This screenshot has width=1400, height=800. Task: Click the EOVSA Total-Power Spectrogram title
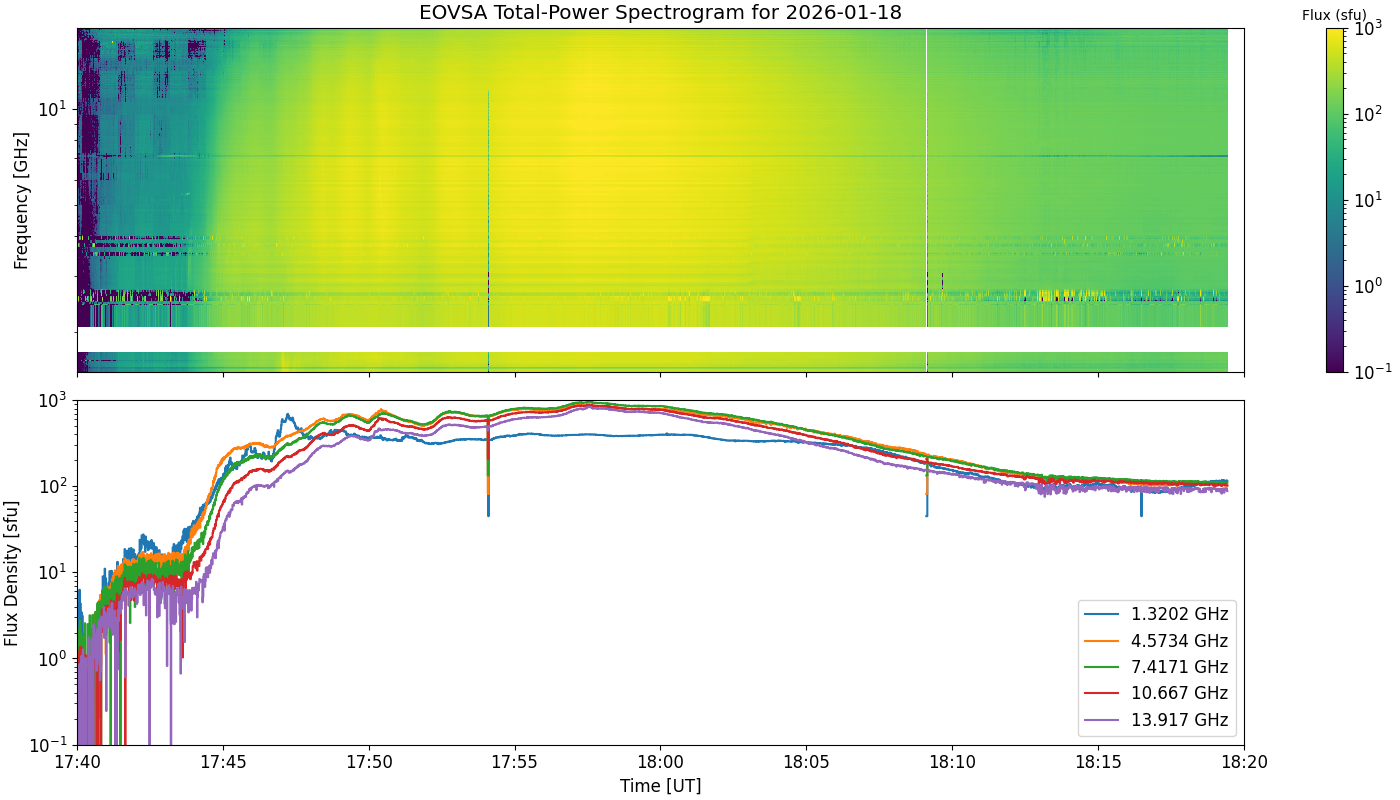(660, 12)
